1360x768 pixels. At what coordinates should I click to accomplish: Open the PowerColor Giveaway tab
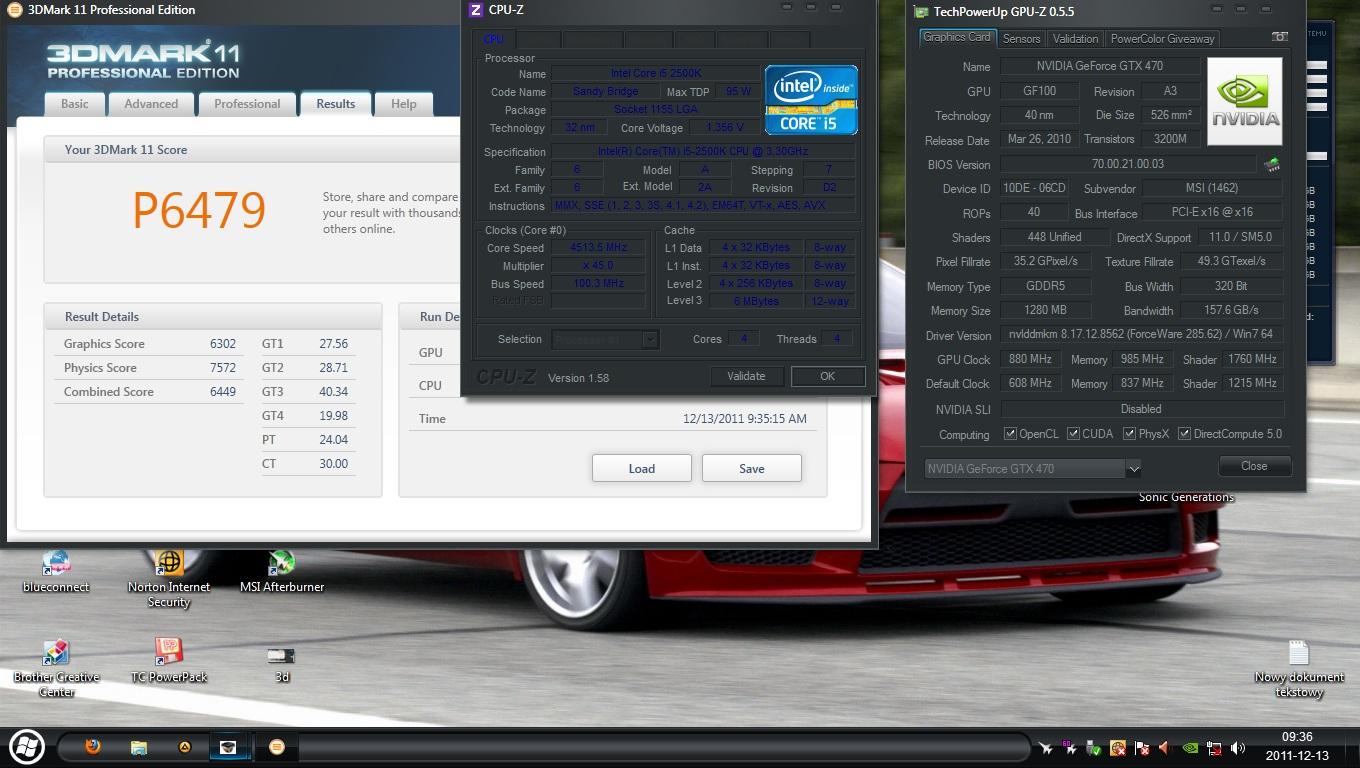(x=1162, y=39)
